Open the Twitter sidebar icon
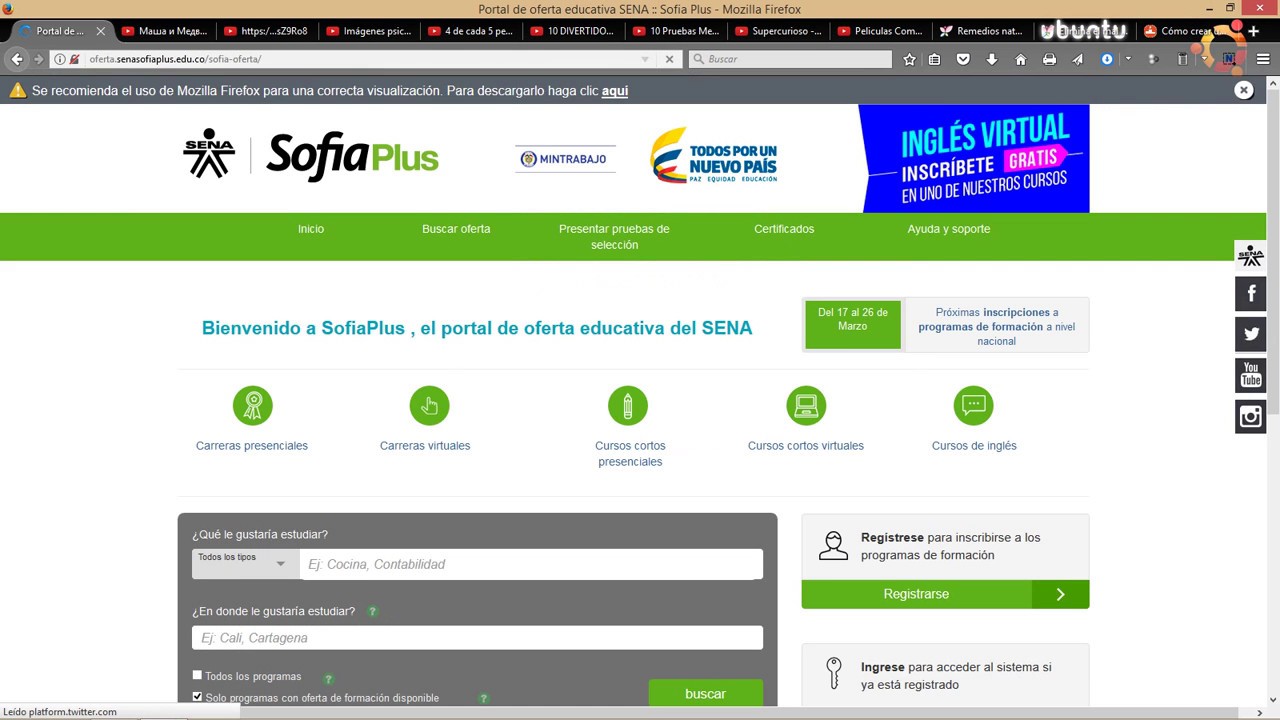The image size is (1280, 720). click(1250, 335)
